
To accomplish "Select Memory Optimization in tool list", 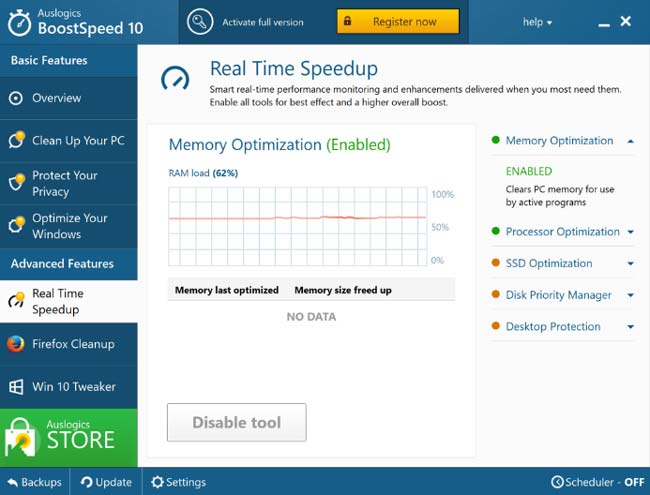I will coord(559,141).
